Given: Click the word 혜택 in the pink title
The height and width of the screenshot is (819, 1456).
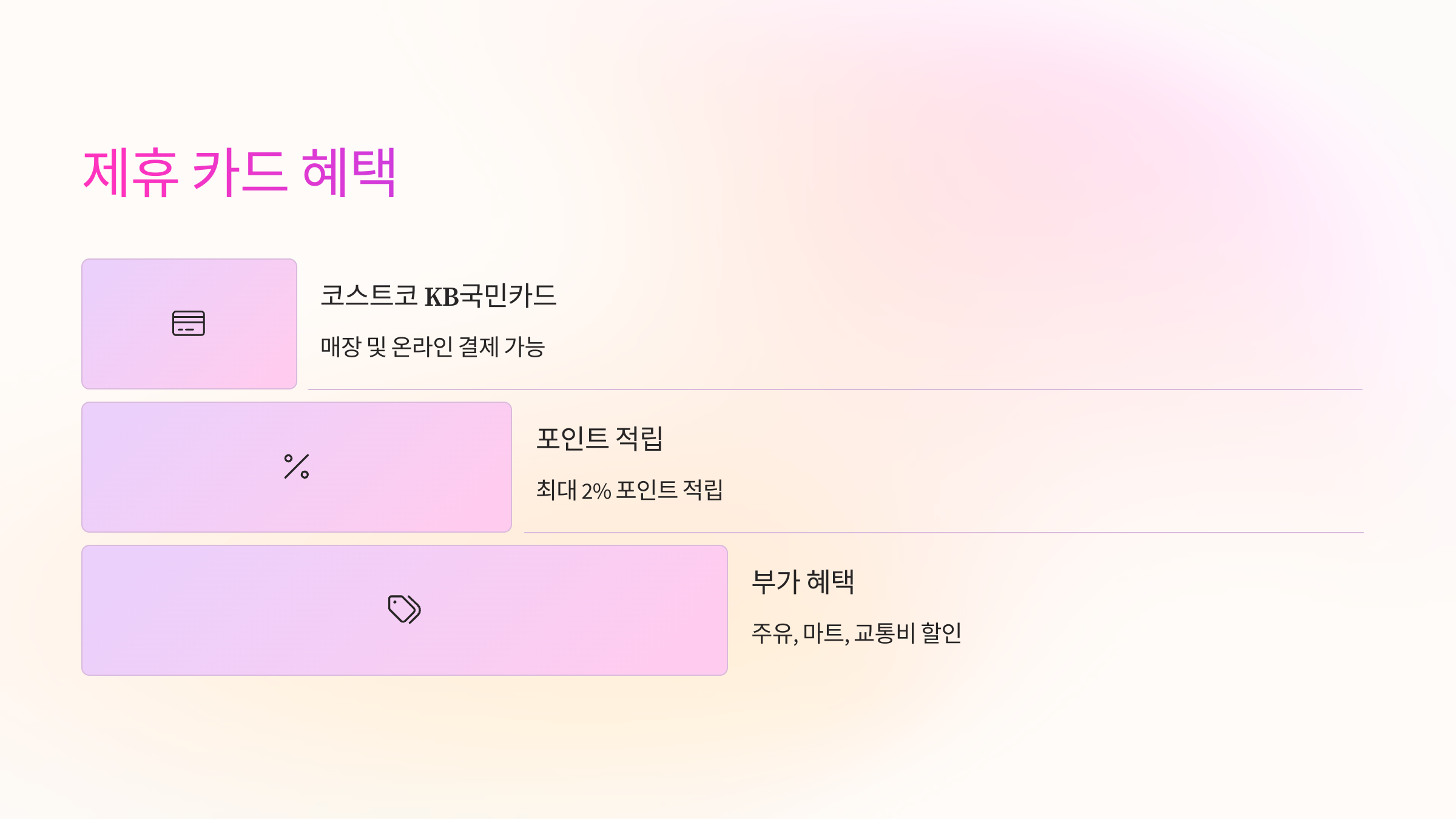Looking at the screenshot, I should pyautogui.click(x=349, y=173).
